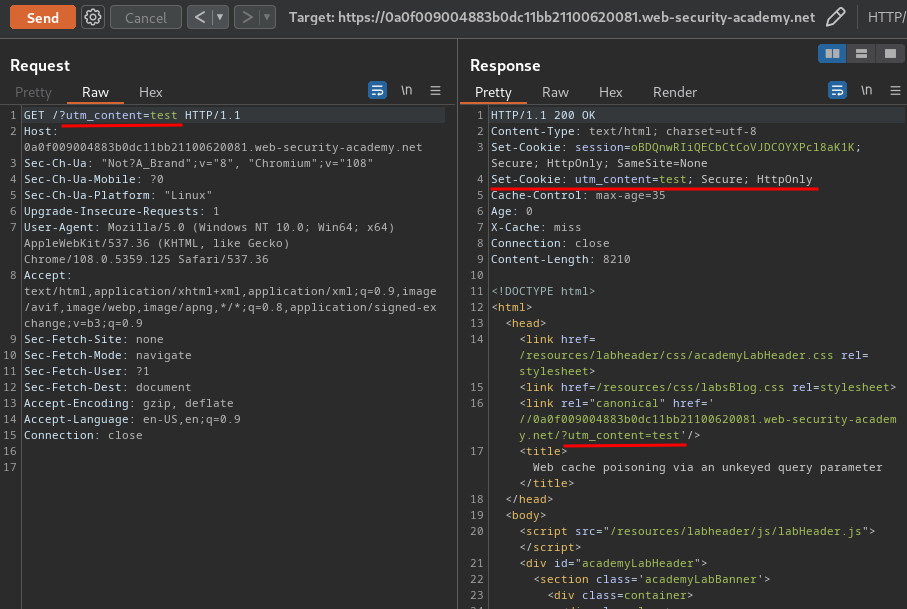Screen dimensions: 907x609
Task: Click the labHeader.js script line
Action: tap(697, 531)
